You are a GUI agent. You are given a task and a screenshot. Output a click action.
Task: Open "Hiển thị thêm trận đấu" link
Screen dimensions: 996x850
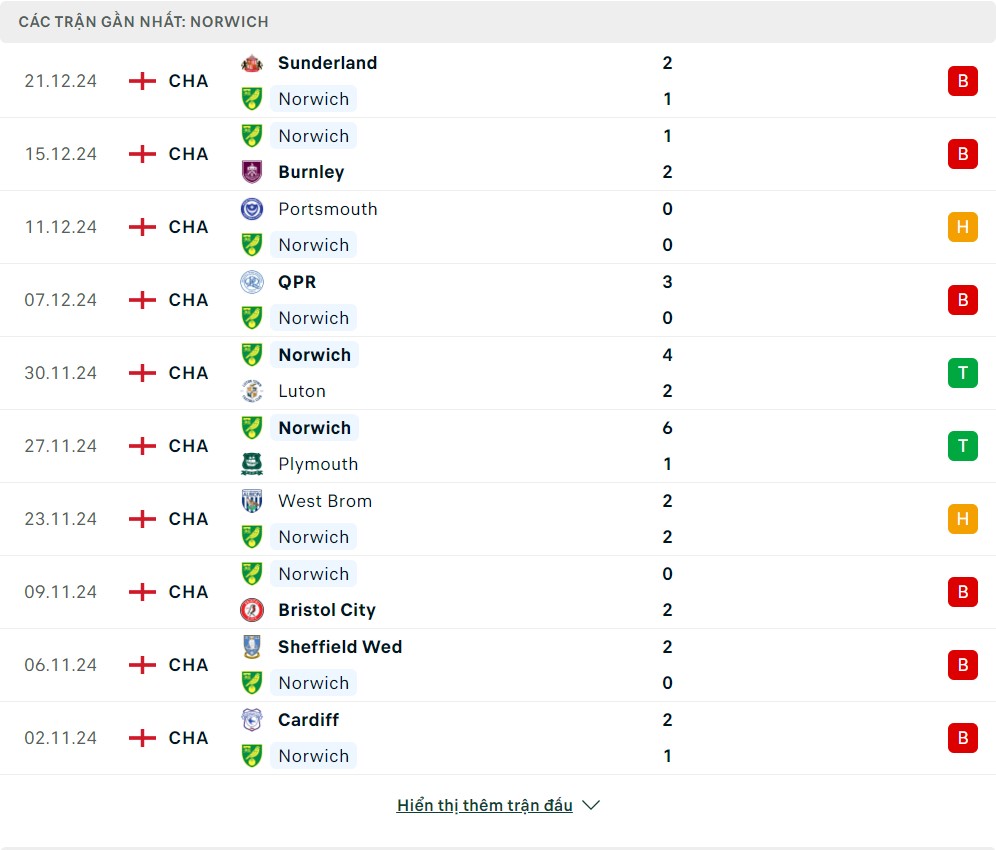pos(485,805)
